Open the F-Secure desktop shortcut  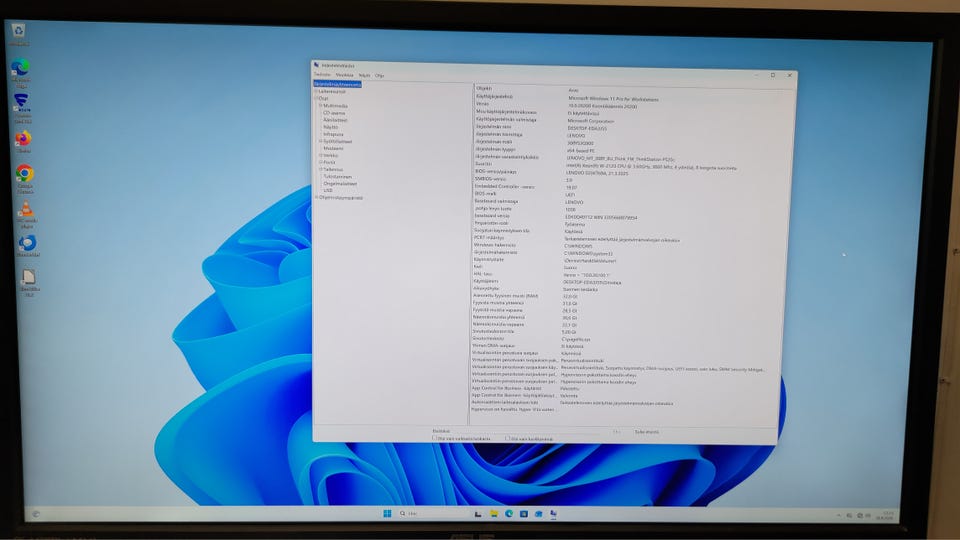[22, 108]
